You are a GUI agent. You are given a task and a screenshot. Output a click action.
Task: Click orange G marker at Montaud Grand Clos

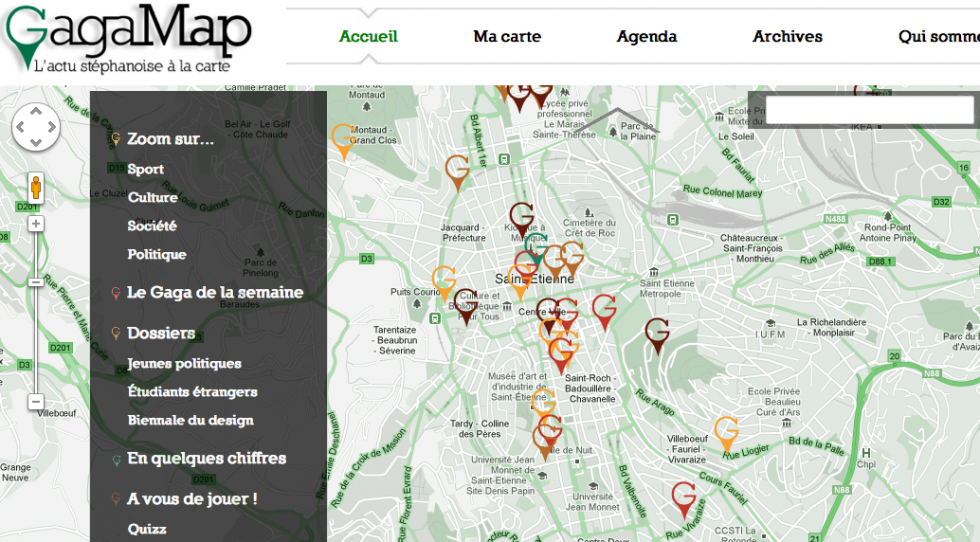pyautogui.click(x=344, y=141)
